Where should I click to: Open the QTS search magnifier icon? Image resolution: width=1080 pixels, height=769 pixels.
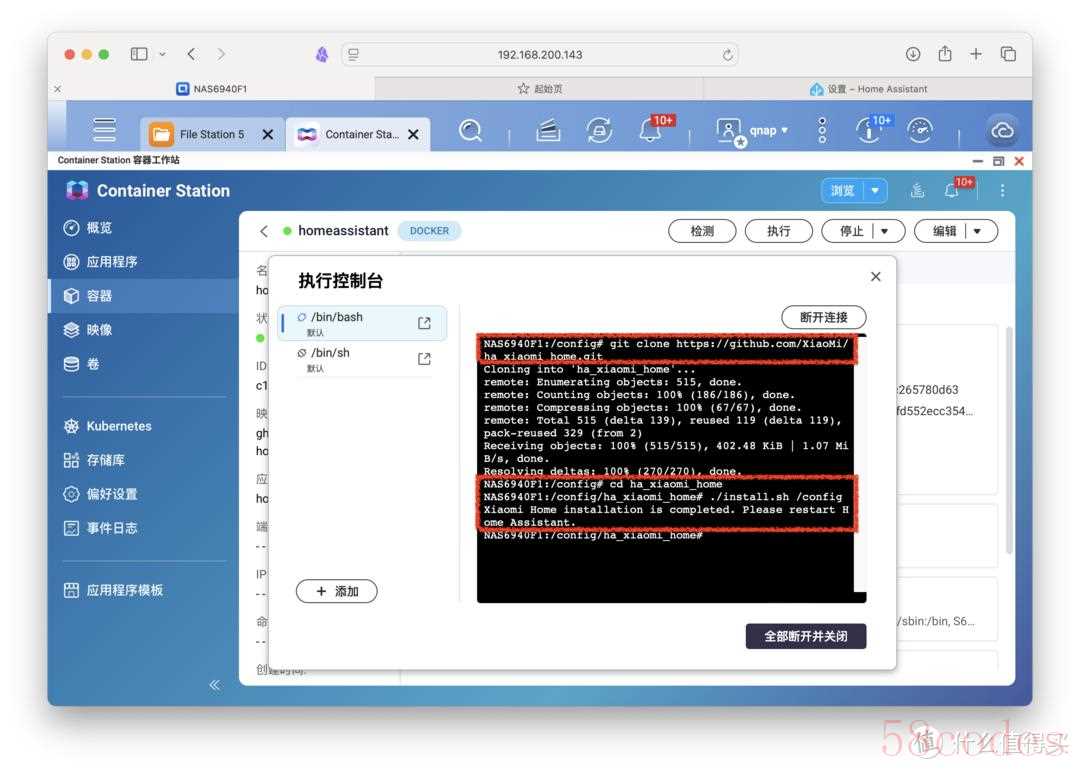tap(470, 130)
